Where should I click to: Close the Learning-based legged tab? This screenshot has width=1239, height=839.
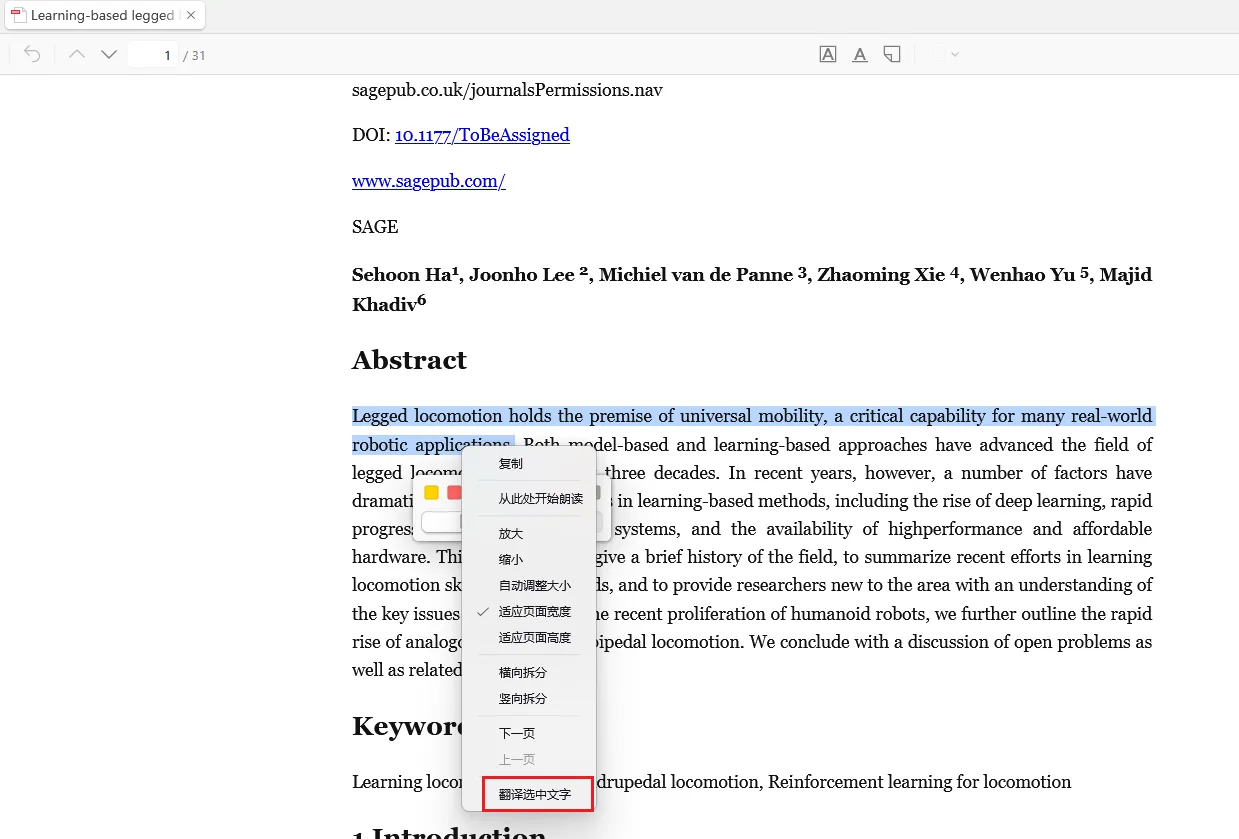click(191, 15)
